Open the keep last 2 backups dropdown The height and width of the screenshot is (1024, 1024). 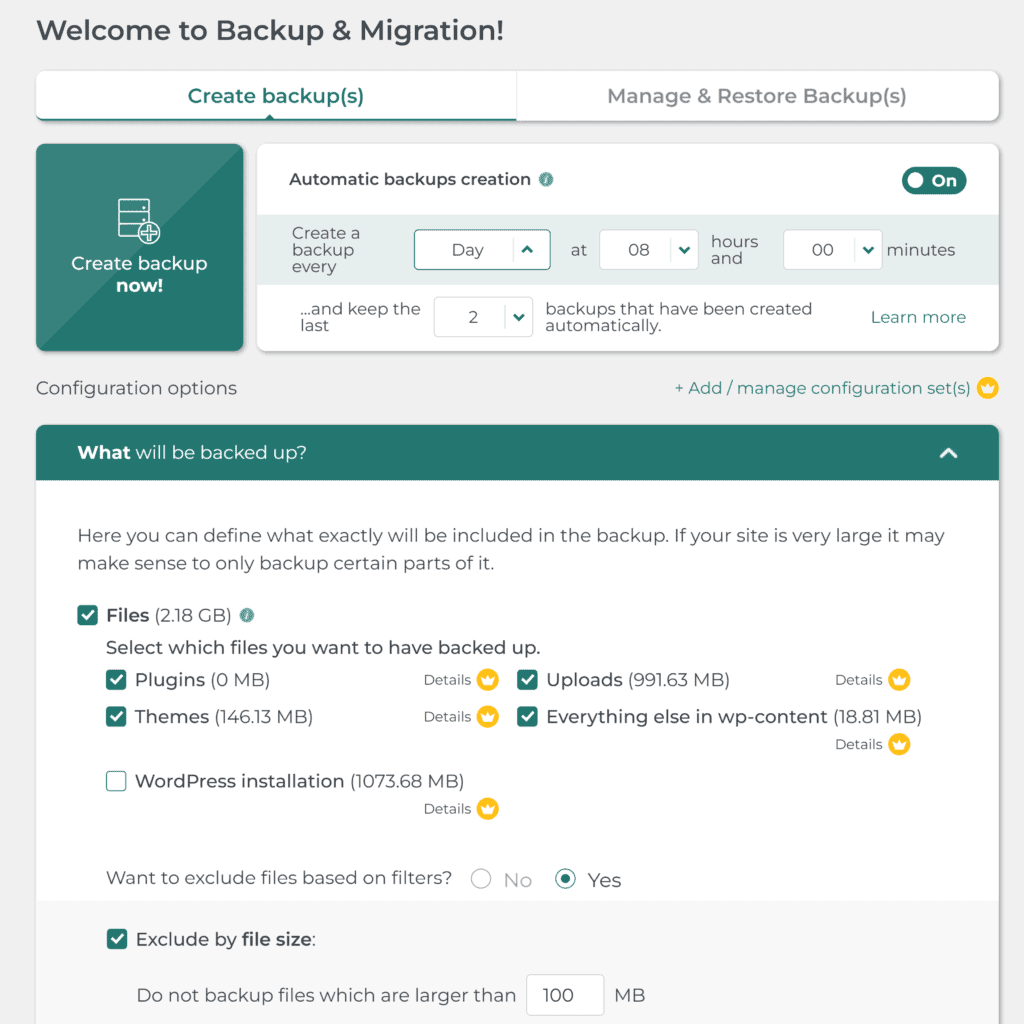pos(483,317)
